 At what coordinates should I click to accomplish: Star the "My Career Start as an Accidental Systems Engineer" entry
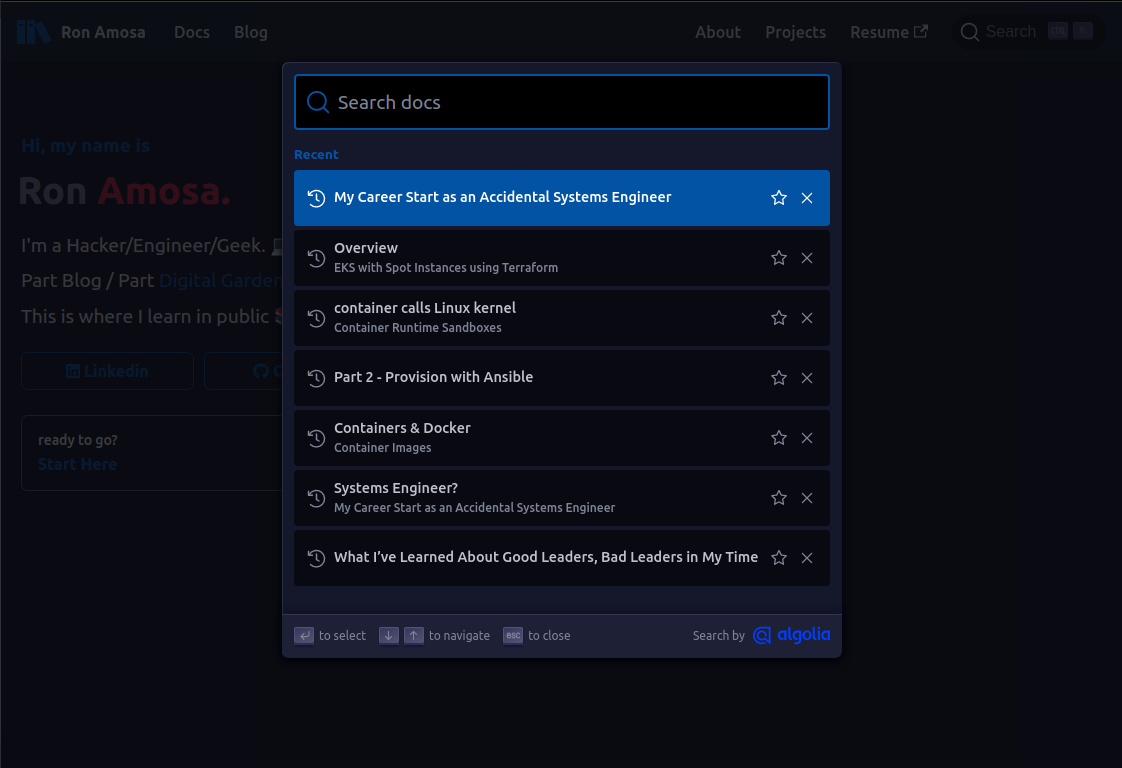click(x=778, y=197)
